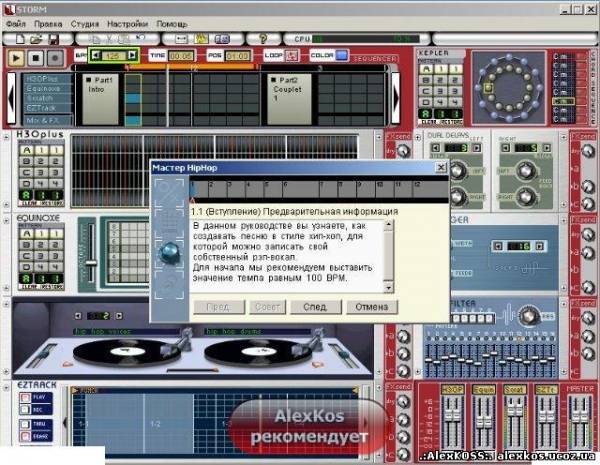600x465 pixels.
Task: Click the Paste icon in the toolbar
Action: click(124, 39)
